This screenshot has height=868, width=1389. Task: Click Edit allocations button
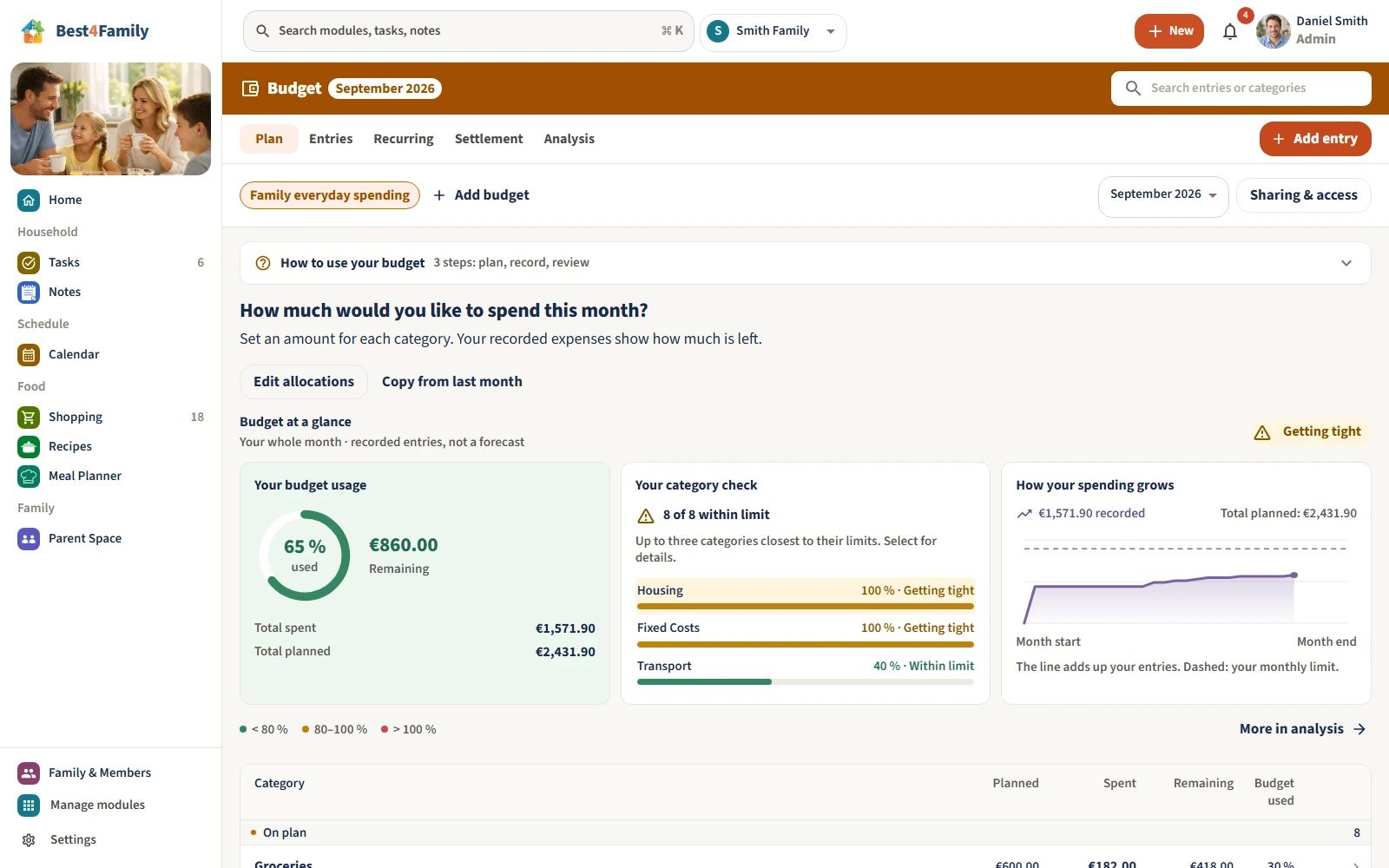coord(304,382)
